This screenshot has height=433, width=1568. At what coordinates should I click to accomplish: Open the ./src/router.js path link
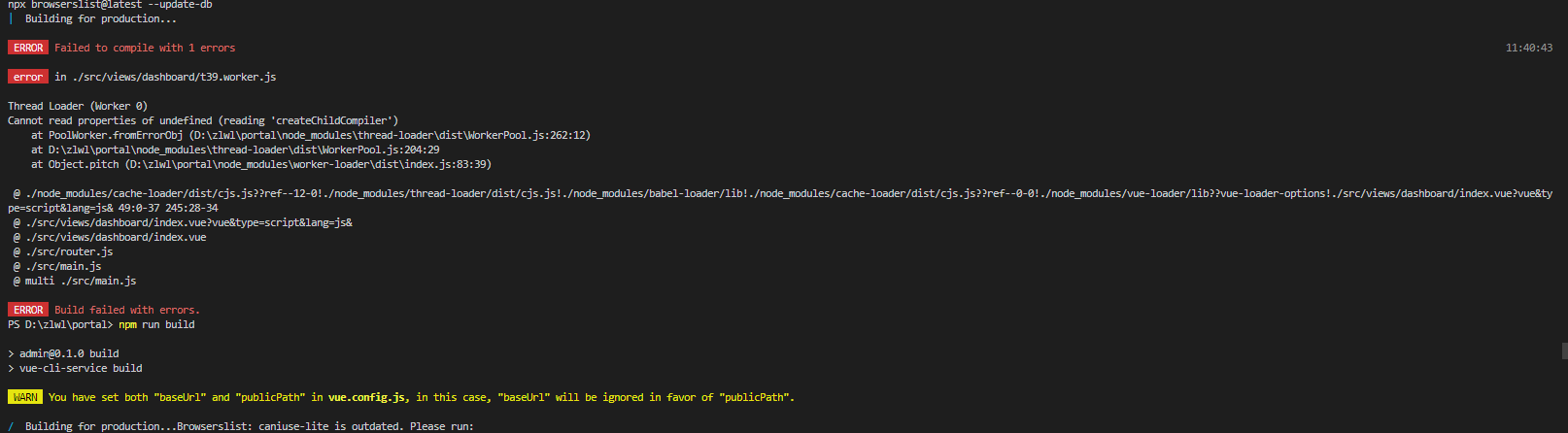pyautogui.click(x=69, y=251)
